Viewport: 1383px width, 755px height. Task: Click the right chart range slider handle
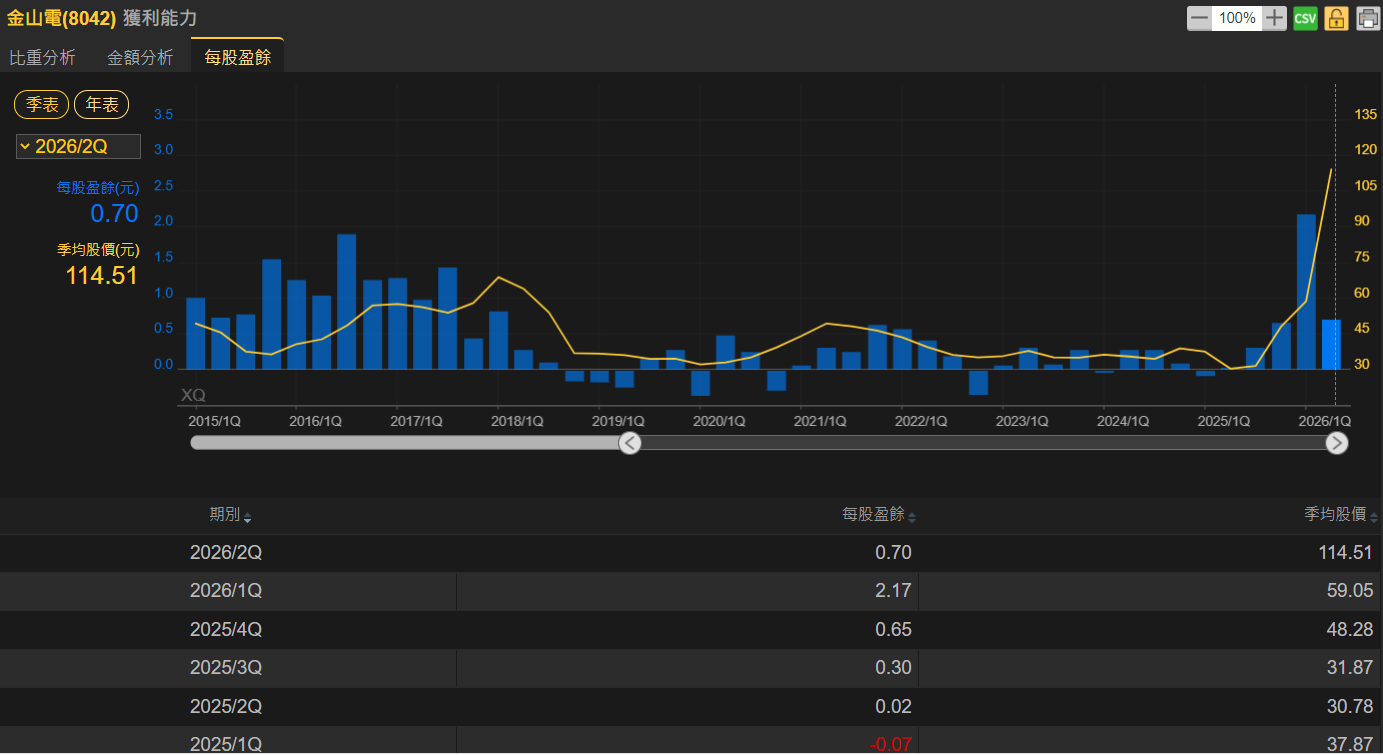pyautogui.click(x=1337, y=443)
